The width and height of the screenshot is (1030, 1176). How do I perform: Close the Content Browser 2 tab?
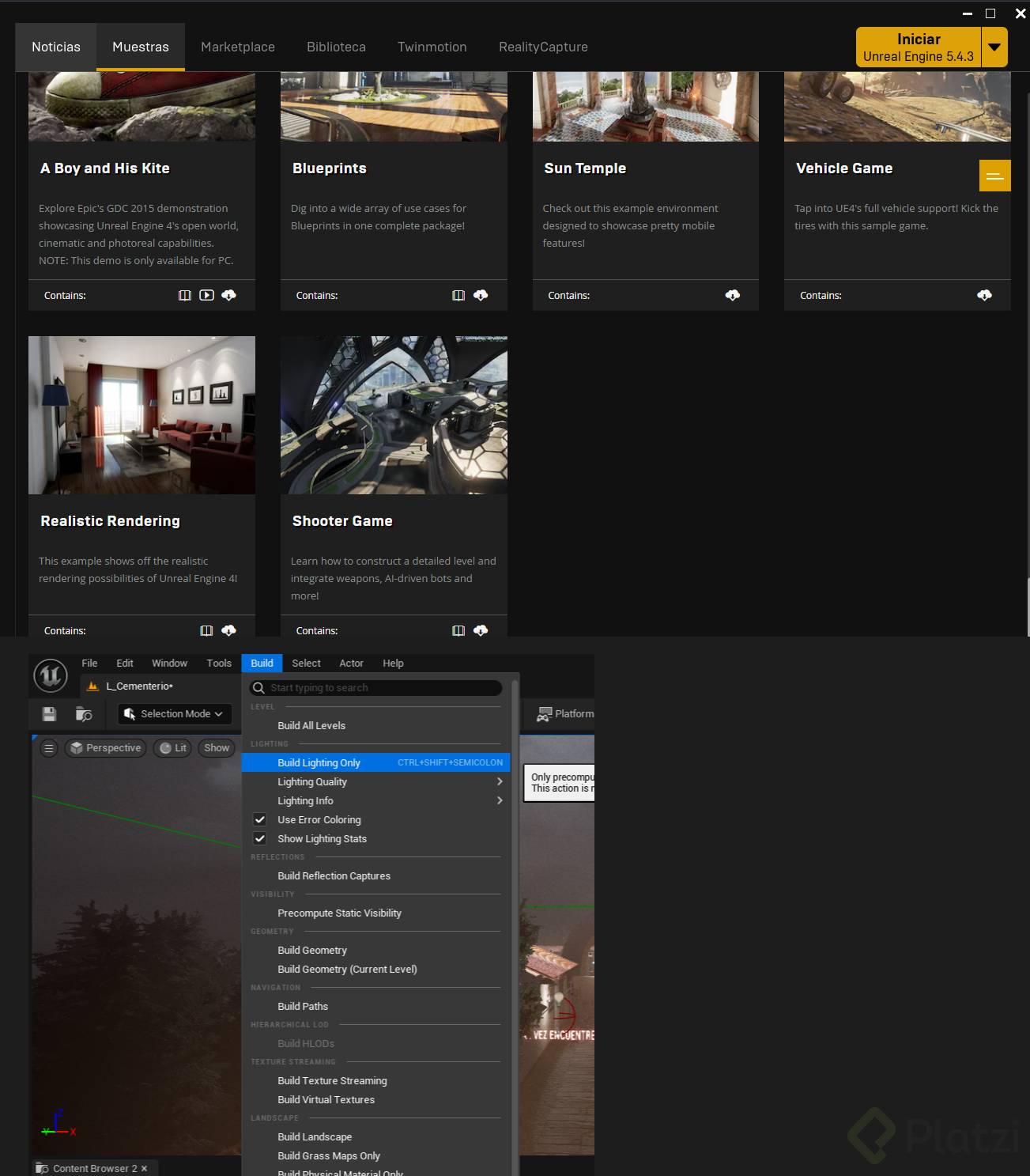tap(144, 1168)
